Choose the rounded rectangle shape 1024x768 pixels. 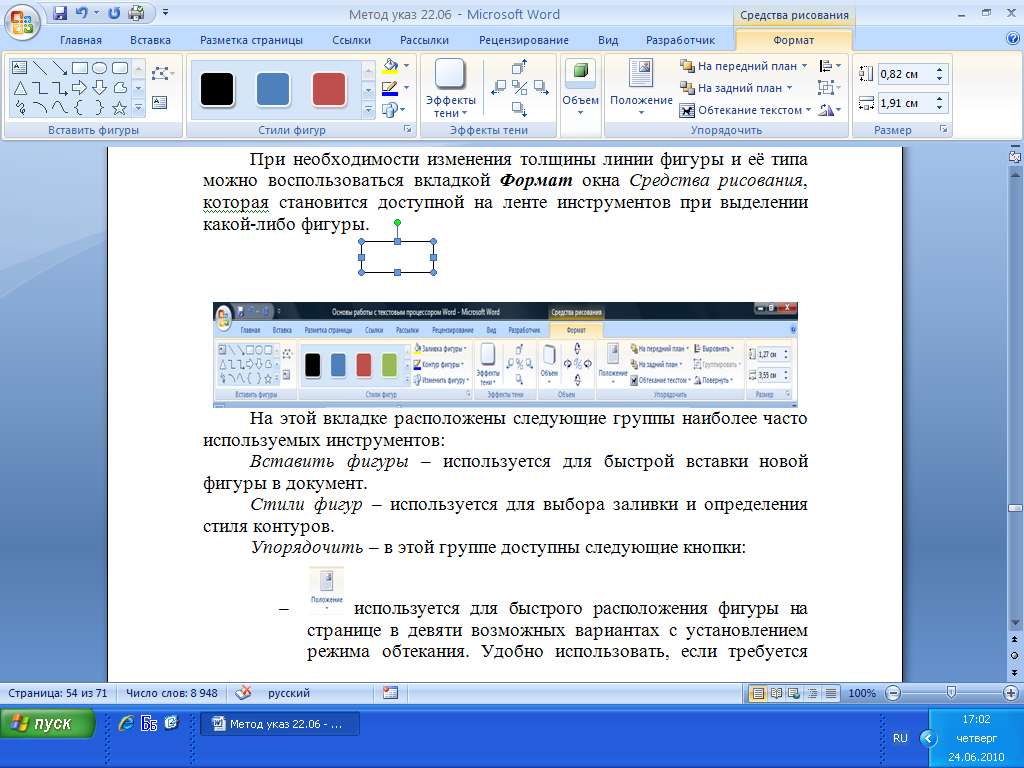(x=120, y=68)
